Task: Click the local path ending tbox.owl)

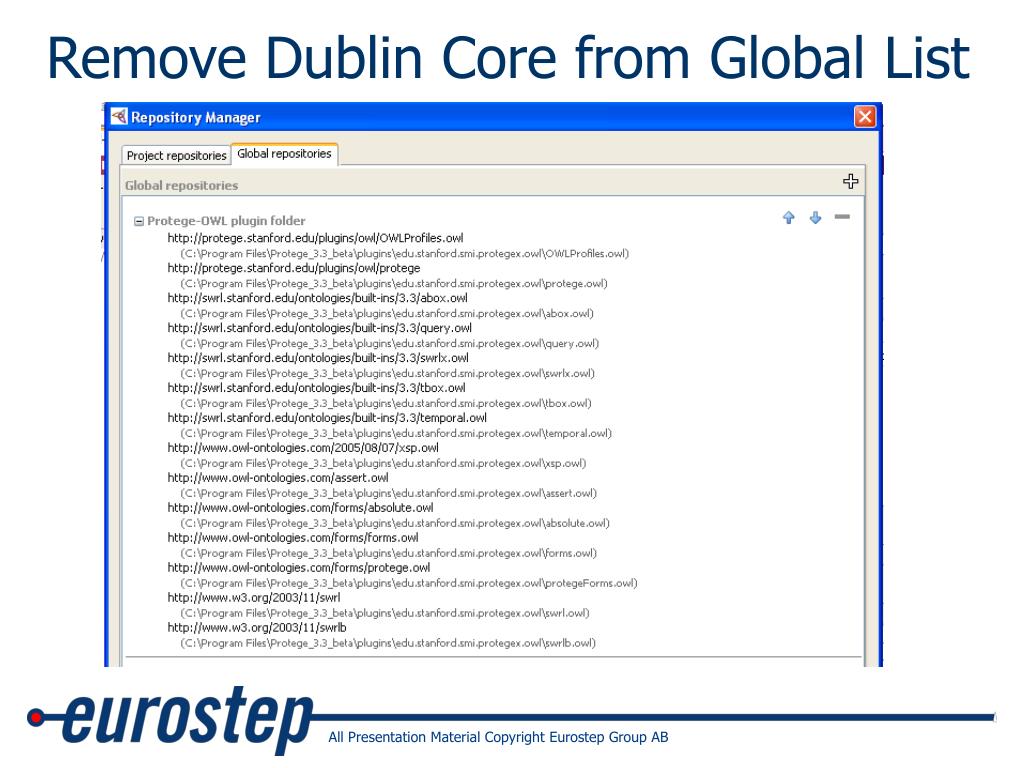Action: [x=385, y=404]
